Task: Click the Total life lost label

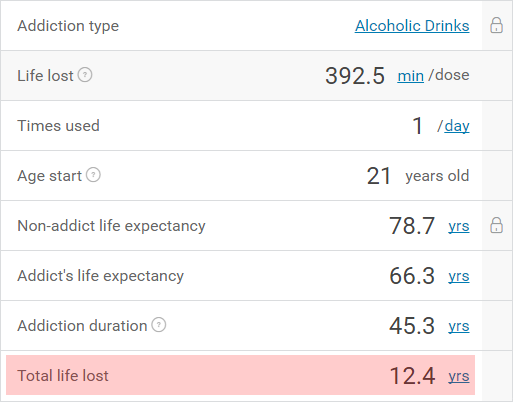Action: [x=63, y=376]
